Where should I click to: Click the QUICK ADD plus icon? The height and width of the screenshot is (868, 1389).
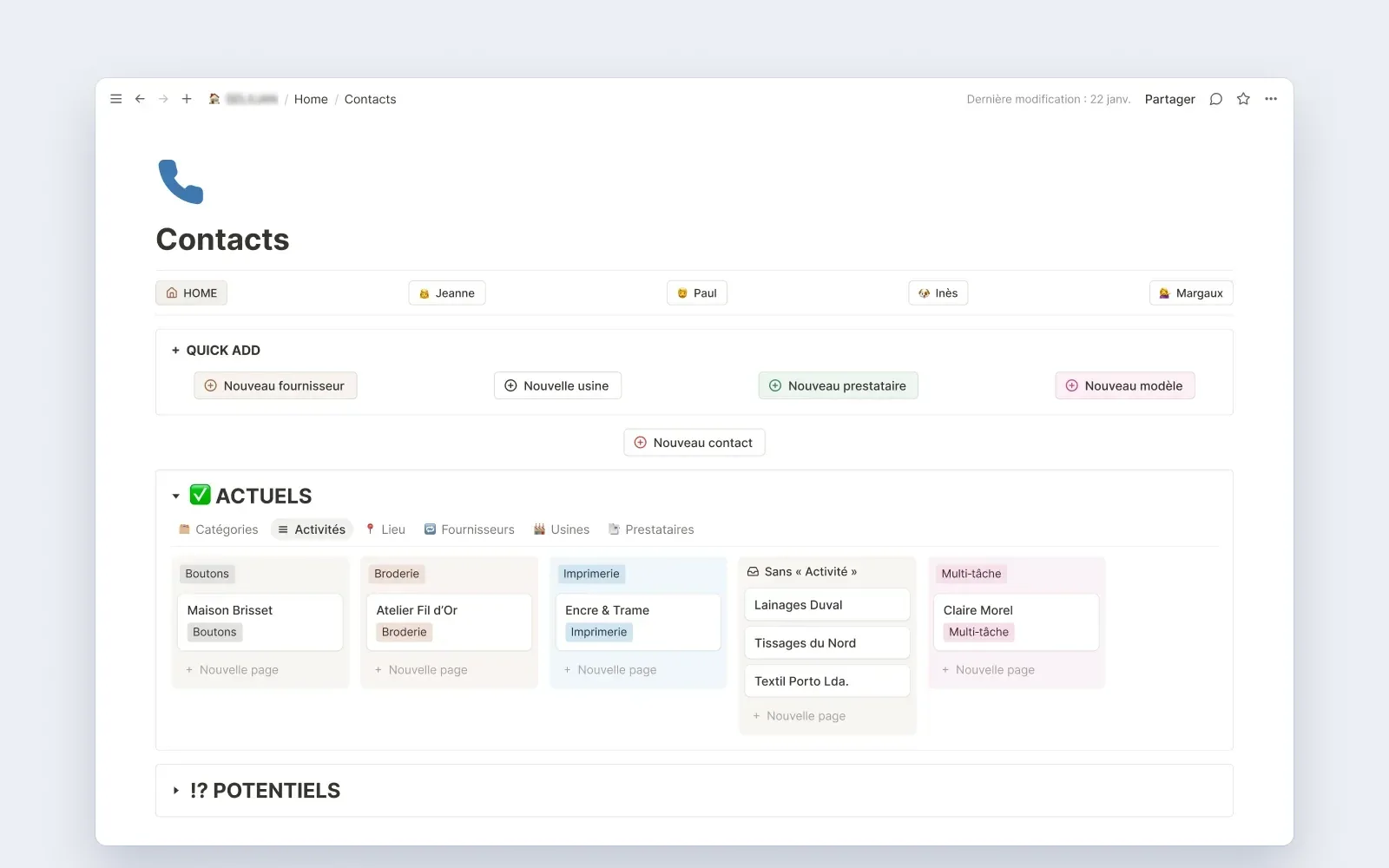coord(175,351)
